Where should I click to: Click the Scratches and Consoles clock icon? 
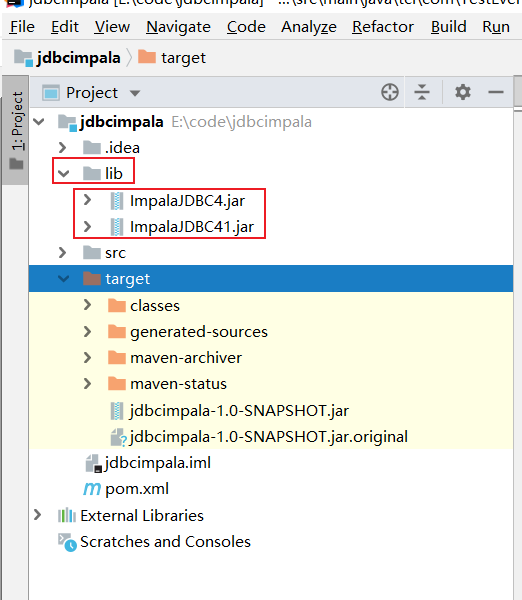tap(67, 542)
